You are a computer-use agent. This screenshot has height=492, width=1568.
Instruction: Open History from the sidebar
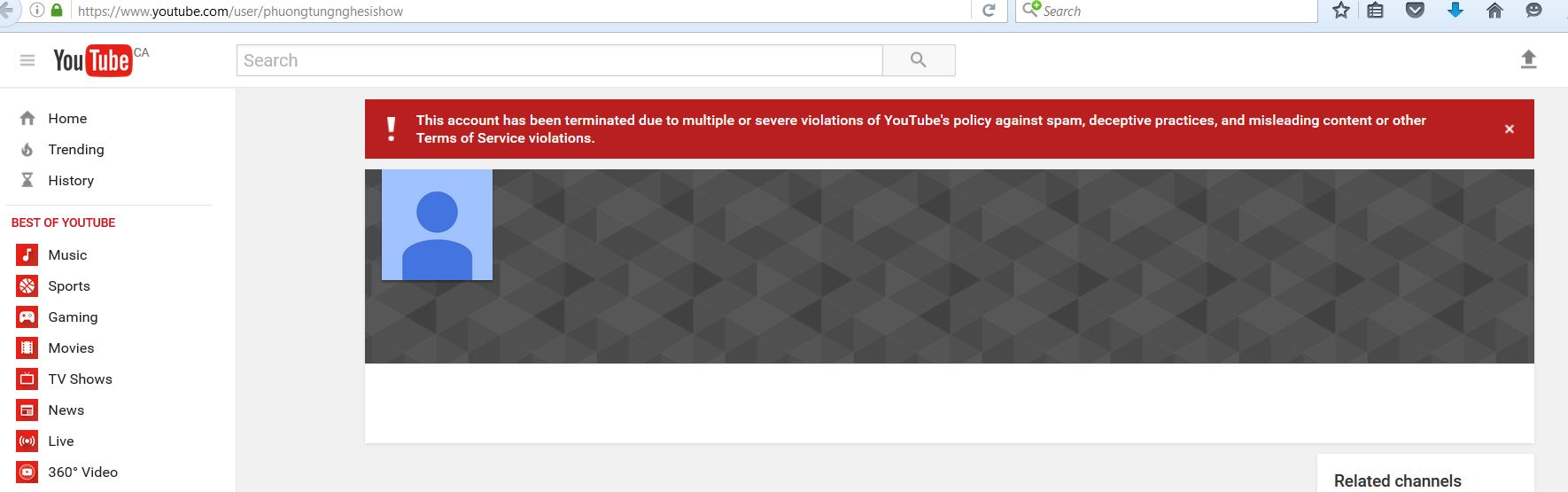pos(71,181)
